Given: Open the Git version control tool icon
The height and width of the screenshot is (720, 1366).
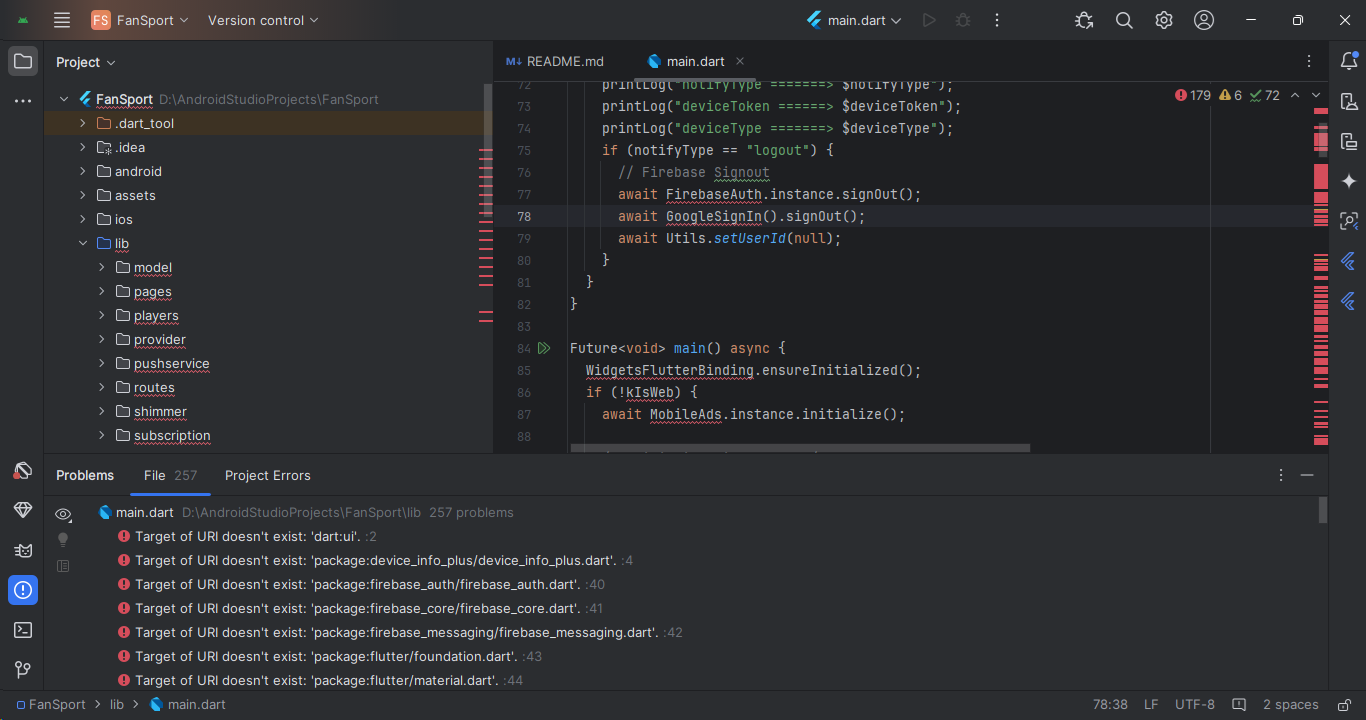Looking at the screenshot, I should point(22,670).
